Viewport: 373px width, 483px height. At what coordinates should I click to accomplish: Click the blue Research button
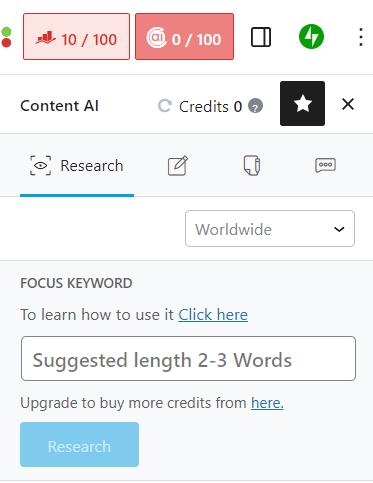[79, 445]
